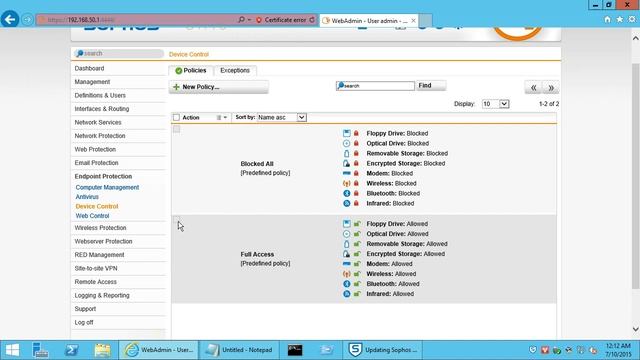Screen dimensions: 640x360
Task: Click the Find button
Action: click(x=431, y=85)
